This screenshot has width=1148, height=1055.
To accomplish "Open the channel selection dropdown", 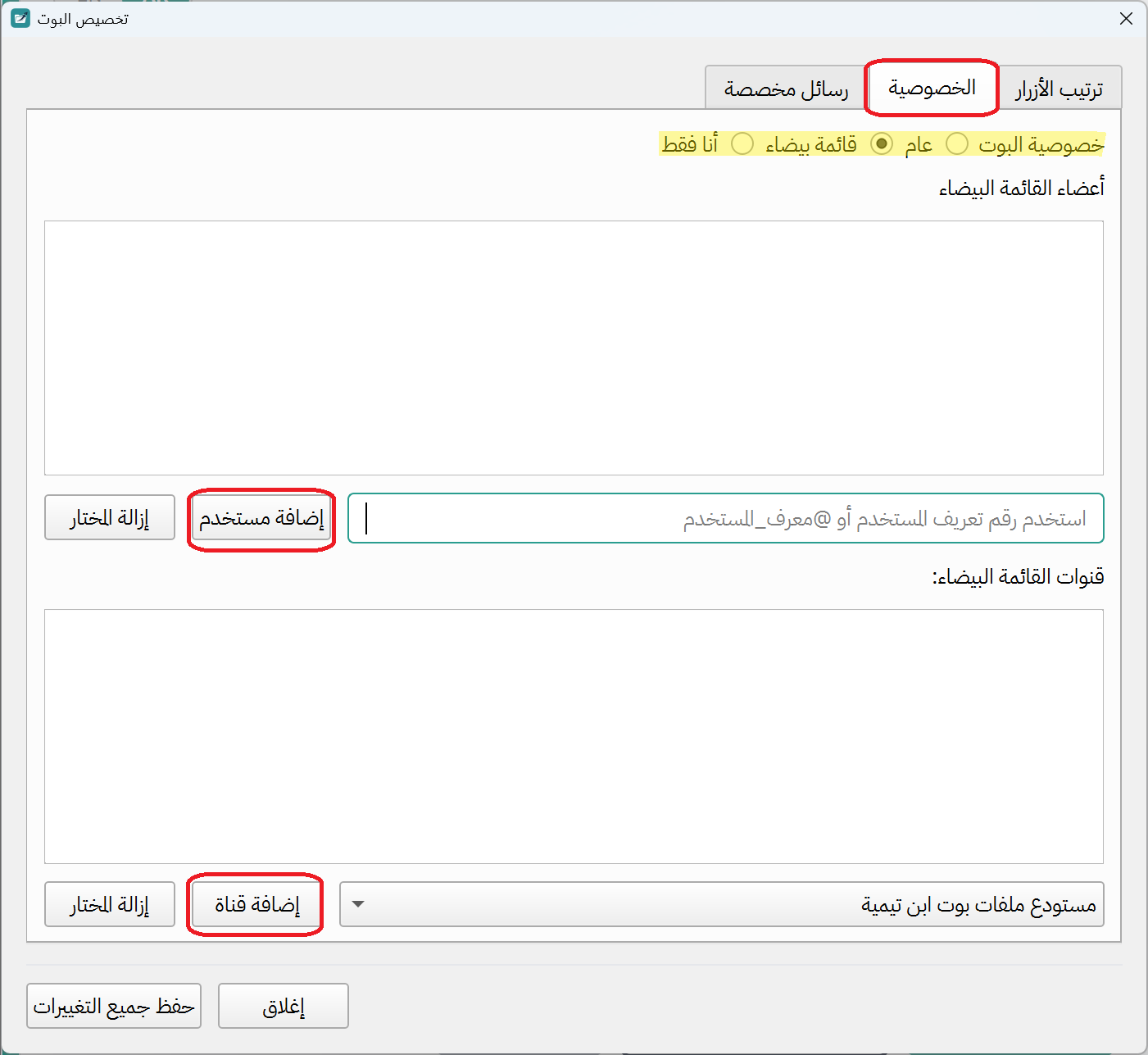I will tap(357, 904).
